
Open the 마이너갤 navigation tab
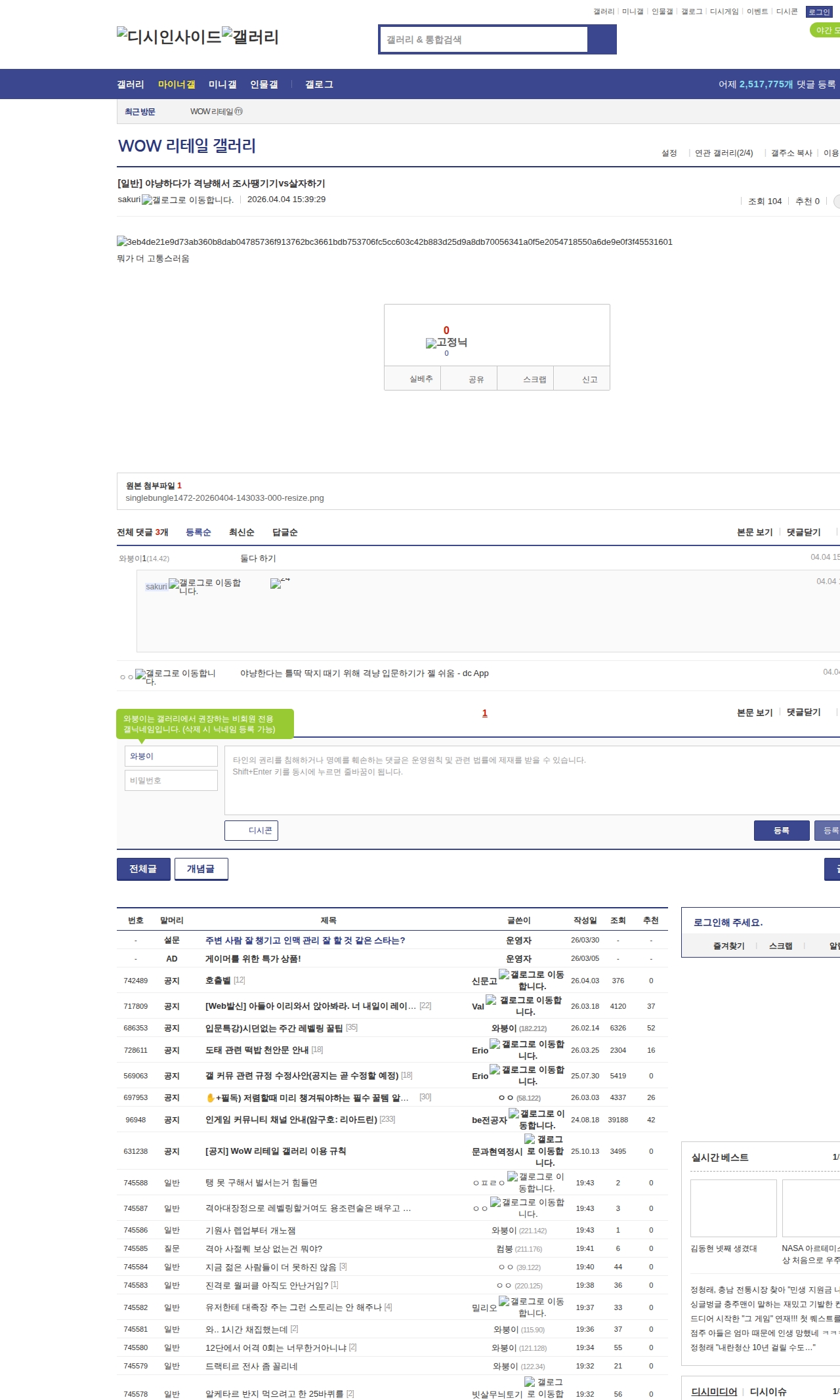coord(177,85)
